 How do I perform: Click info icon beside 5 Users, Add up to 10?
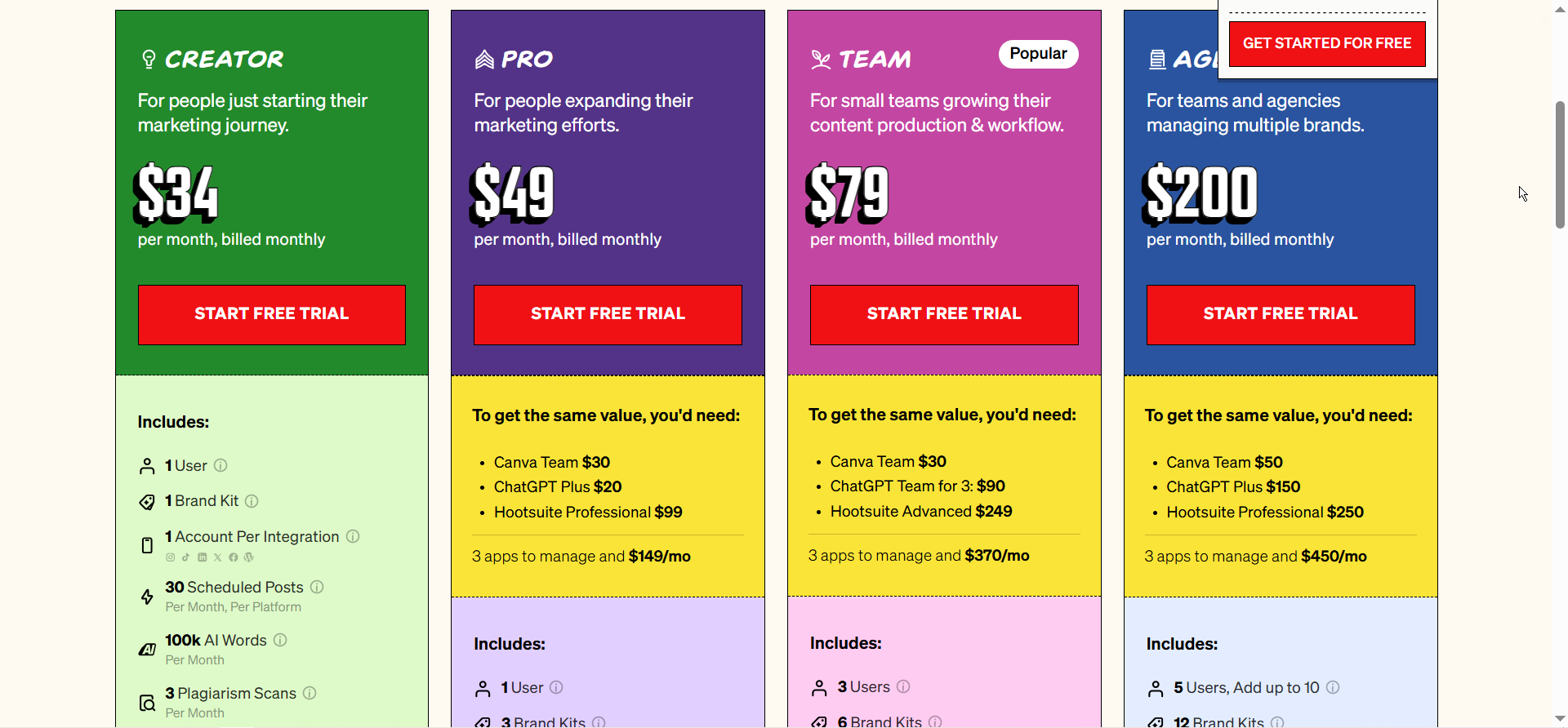pos(1333,687)
